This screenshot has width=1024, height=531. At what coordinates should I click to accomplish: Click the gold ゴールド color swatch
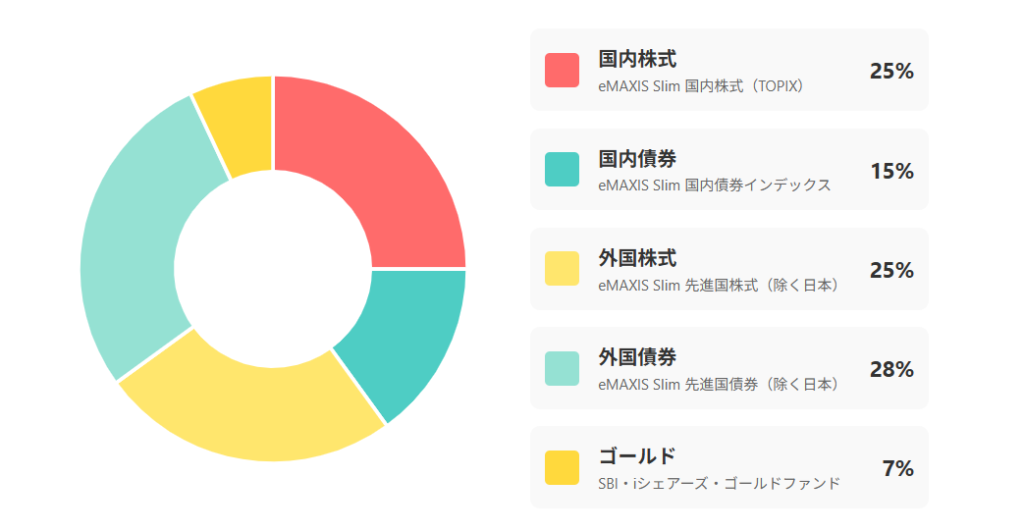pos(561,467)
